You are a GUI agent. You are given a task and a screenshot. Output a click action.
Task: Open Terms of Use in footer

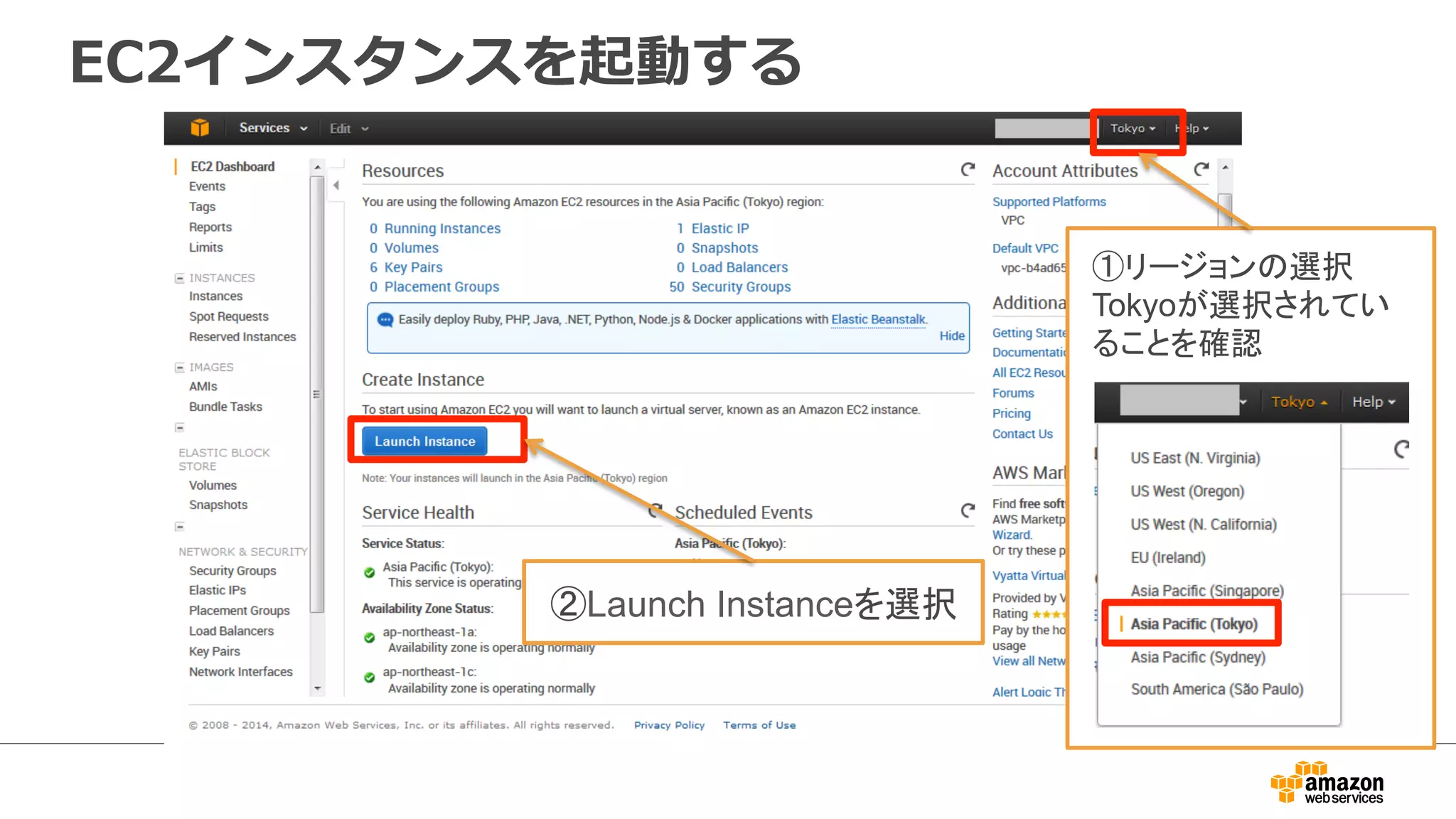[759, 725]
